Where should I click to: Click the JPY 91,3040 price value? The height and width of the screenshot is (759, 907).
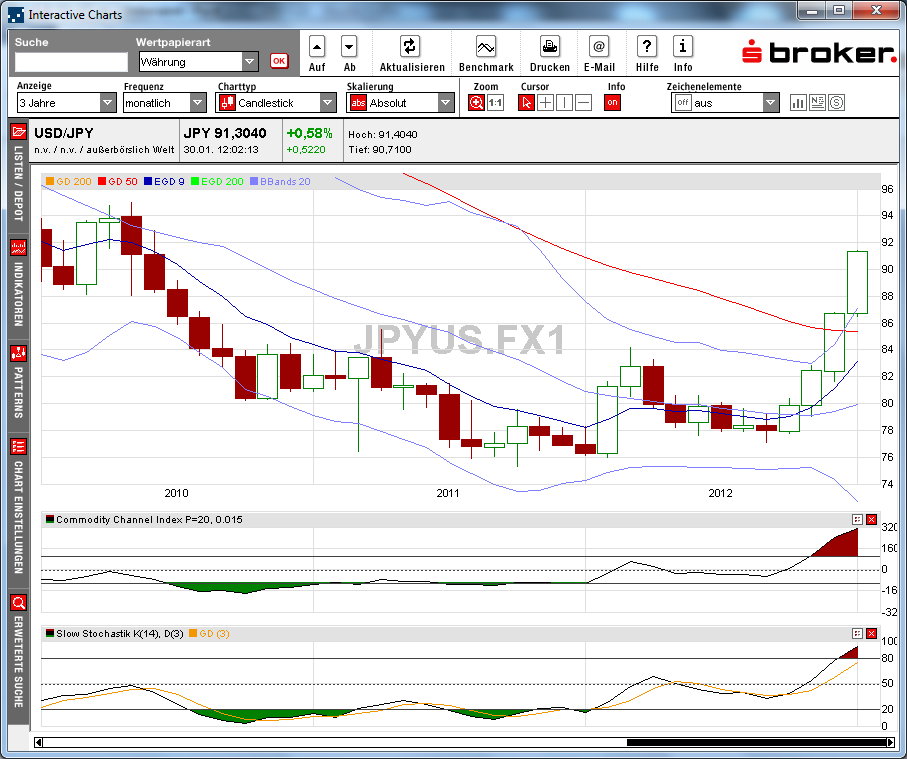[225, 133]
